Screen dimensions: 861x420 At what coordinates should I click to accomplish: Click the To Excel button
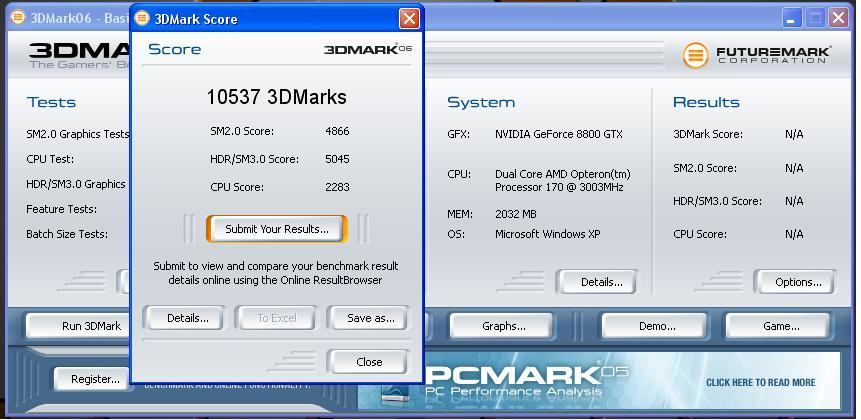point(277,318)
